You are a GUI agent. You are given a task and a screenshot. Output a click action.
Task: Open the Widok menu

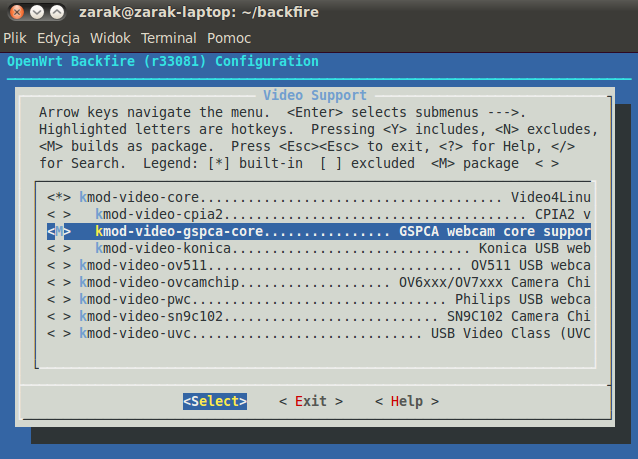pyautogui.click(x=110, y=38)
